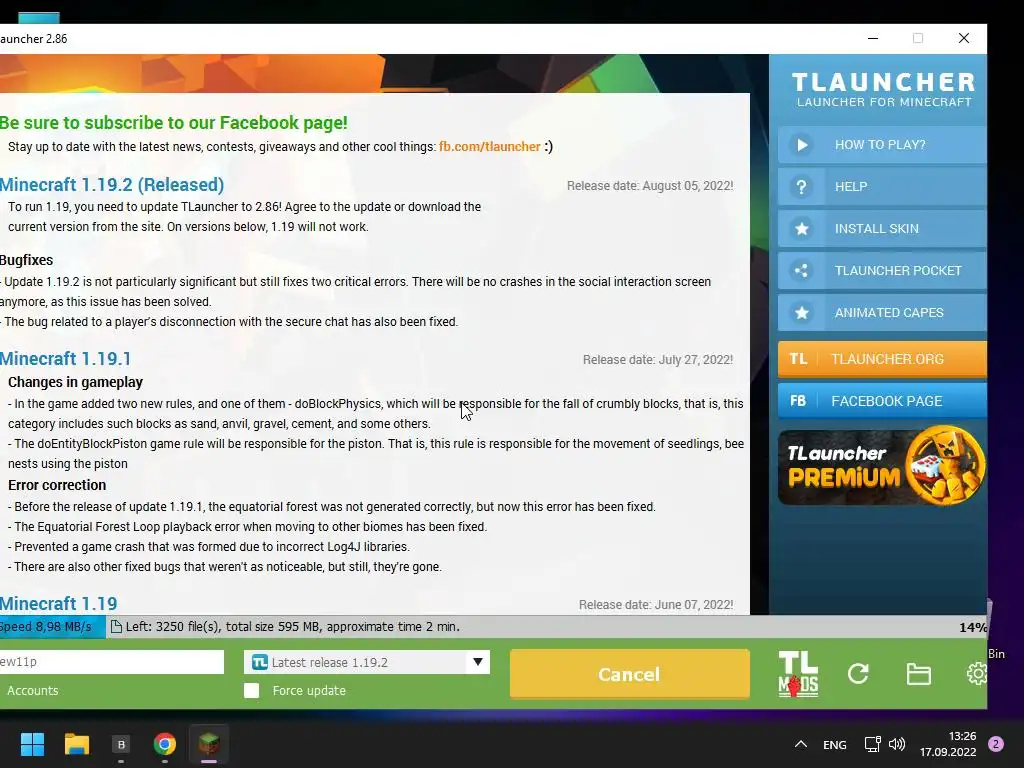1024x768 pixels.
Task: Click the Minecraft block taskbar icon
Action: [x=209, y=744]
